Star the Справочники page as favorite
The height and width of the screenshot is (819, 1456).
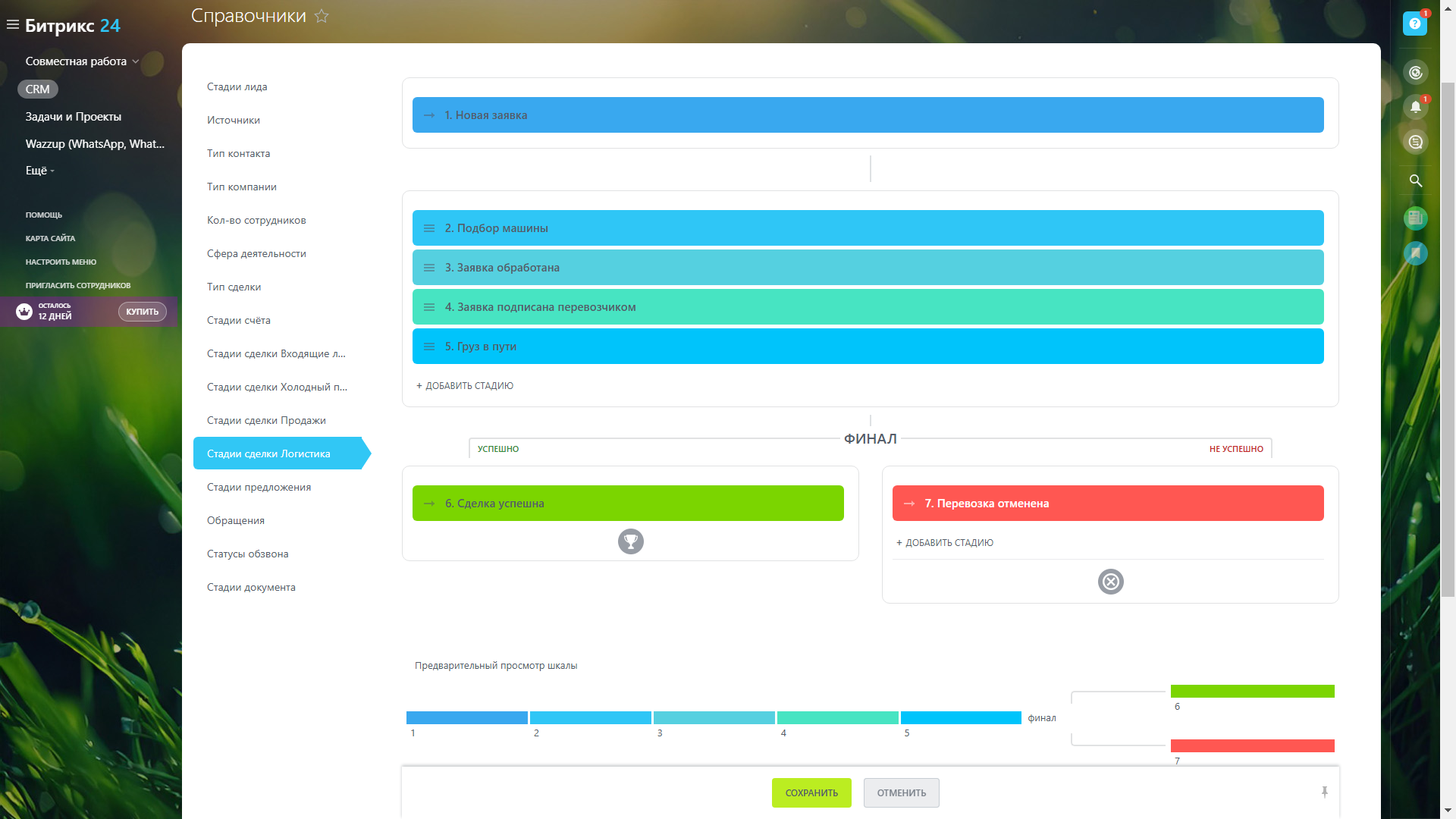pyautogui.click(x=322, y=16)
